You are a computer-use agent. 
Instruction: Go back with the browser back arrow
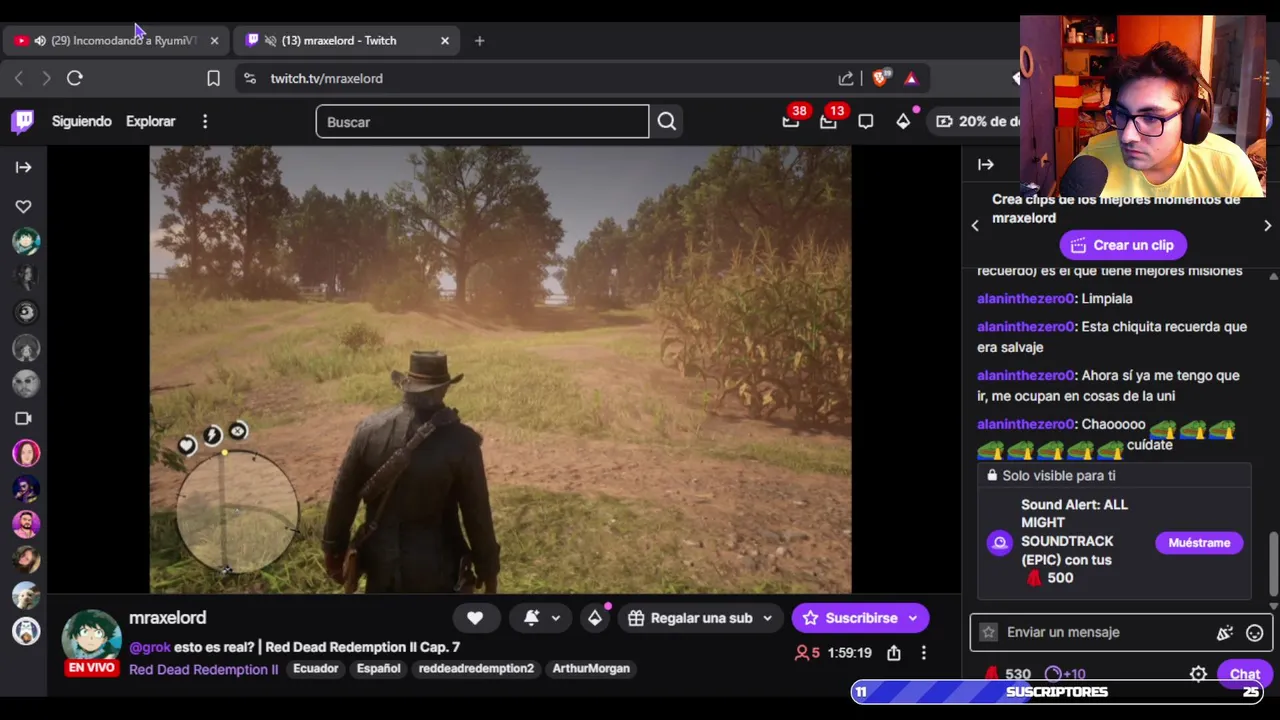19,78
